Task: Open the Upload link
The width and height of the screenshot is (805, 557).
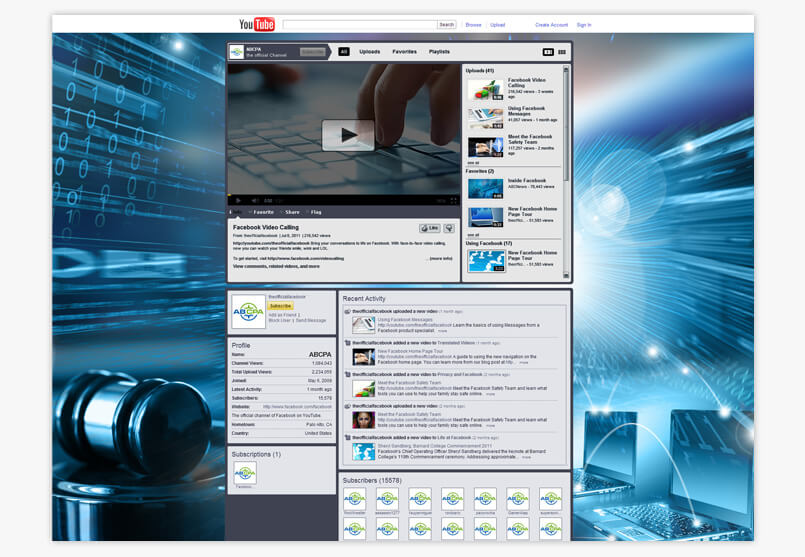Action: pos(497,25)
